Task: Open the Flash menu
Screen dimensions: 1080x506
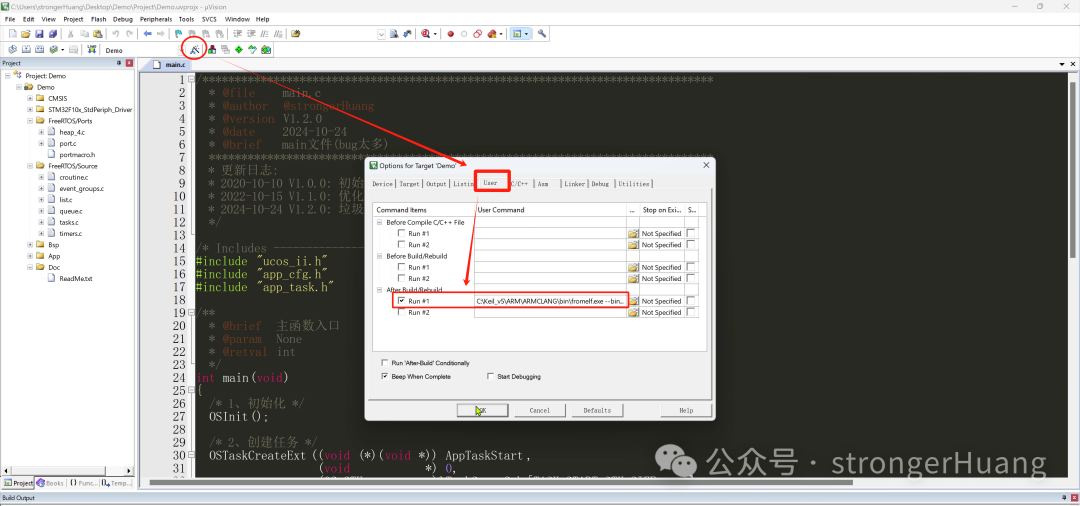Action: tap(98, 19)
